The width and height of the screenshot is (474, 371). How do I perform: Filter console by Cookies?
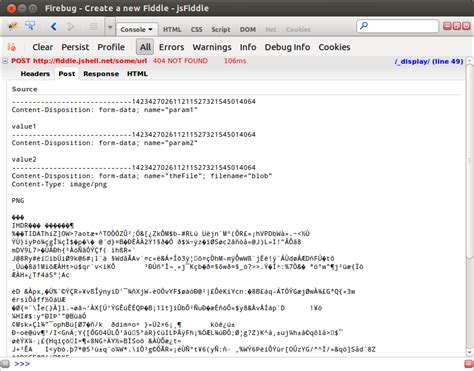(334, 47)
